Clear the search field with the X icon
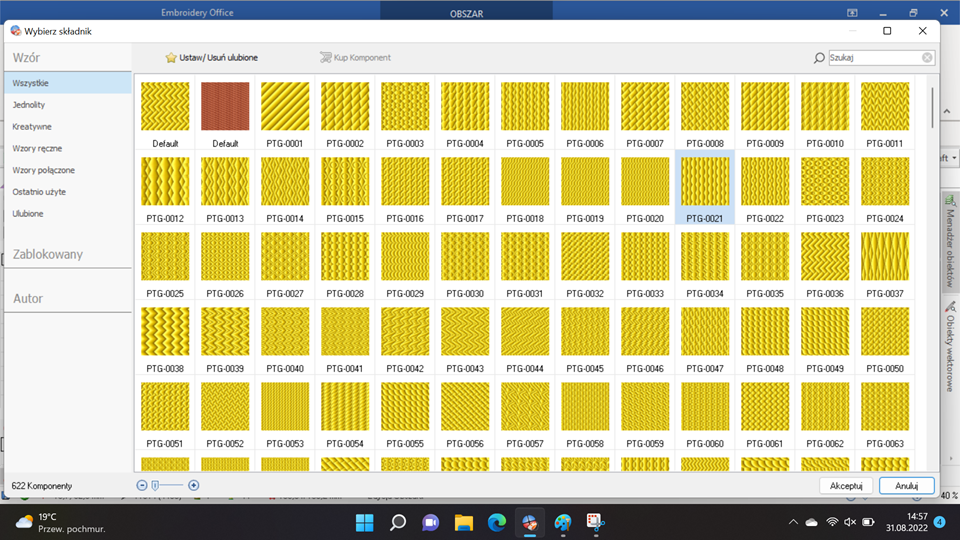 click(x=927, y=58)
